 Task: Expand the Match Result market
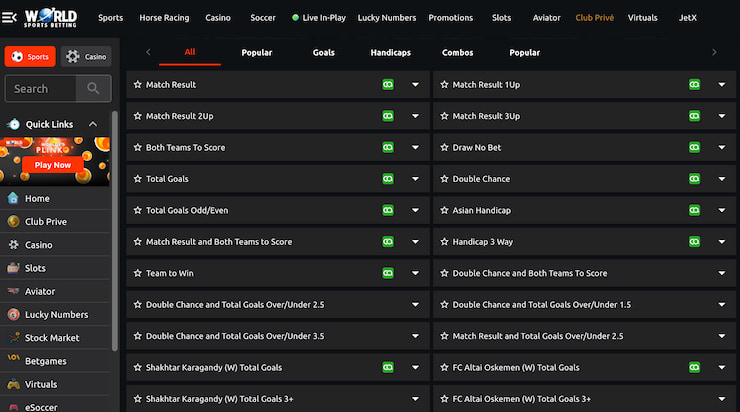pos(415,84)
